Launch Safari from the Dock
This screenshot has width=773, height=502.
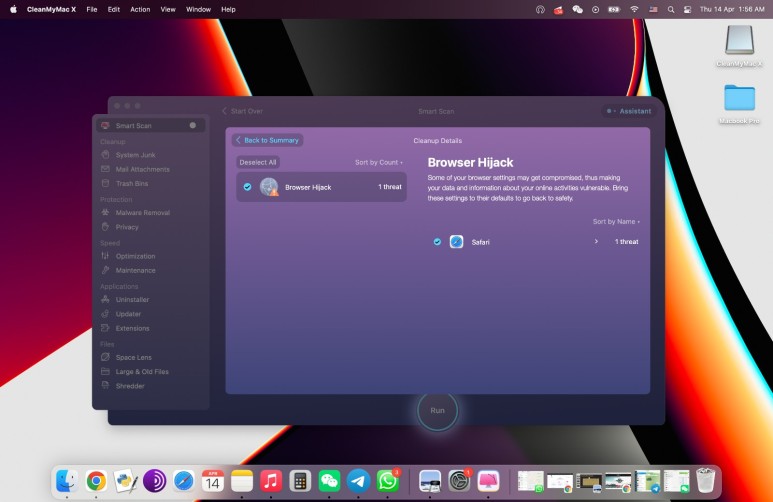pos(183,481)
